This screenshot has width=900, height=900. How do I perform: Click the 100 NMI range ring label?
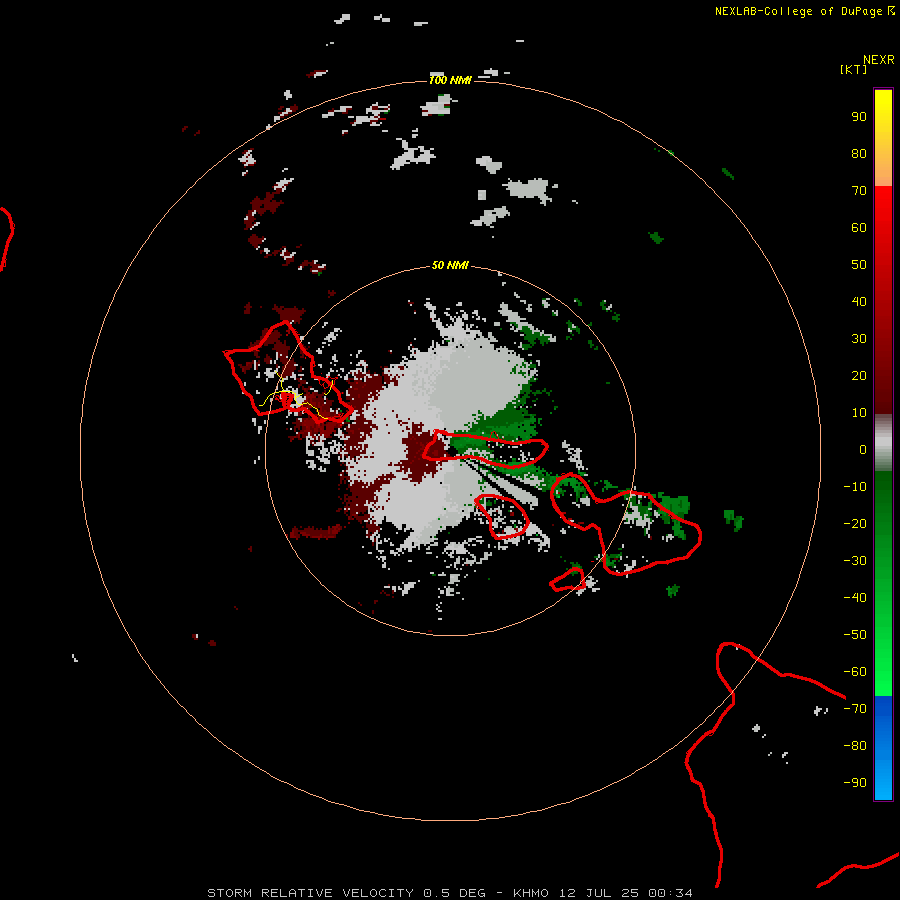point(450,80)
